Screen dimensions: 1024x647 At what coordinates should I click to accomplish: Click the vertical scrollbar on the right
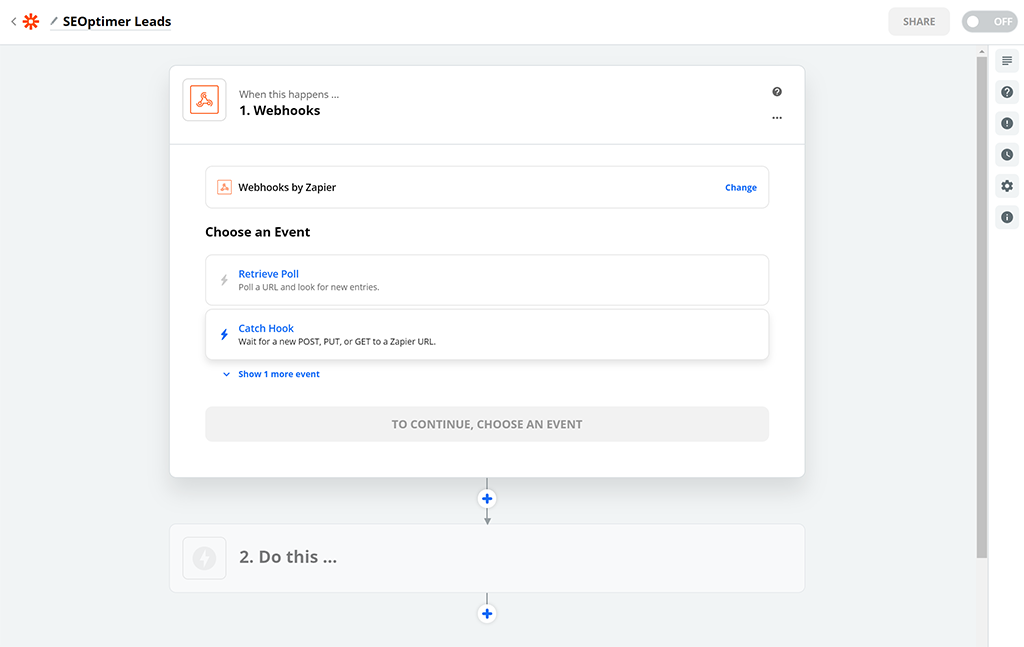tap(981, 300)
